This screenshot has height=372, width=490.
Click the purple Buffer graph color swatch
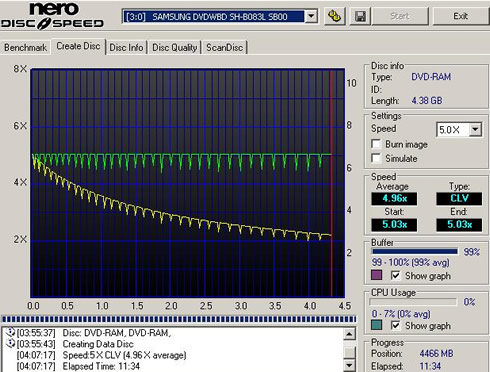click(x=376, y=275)
